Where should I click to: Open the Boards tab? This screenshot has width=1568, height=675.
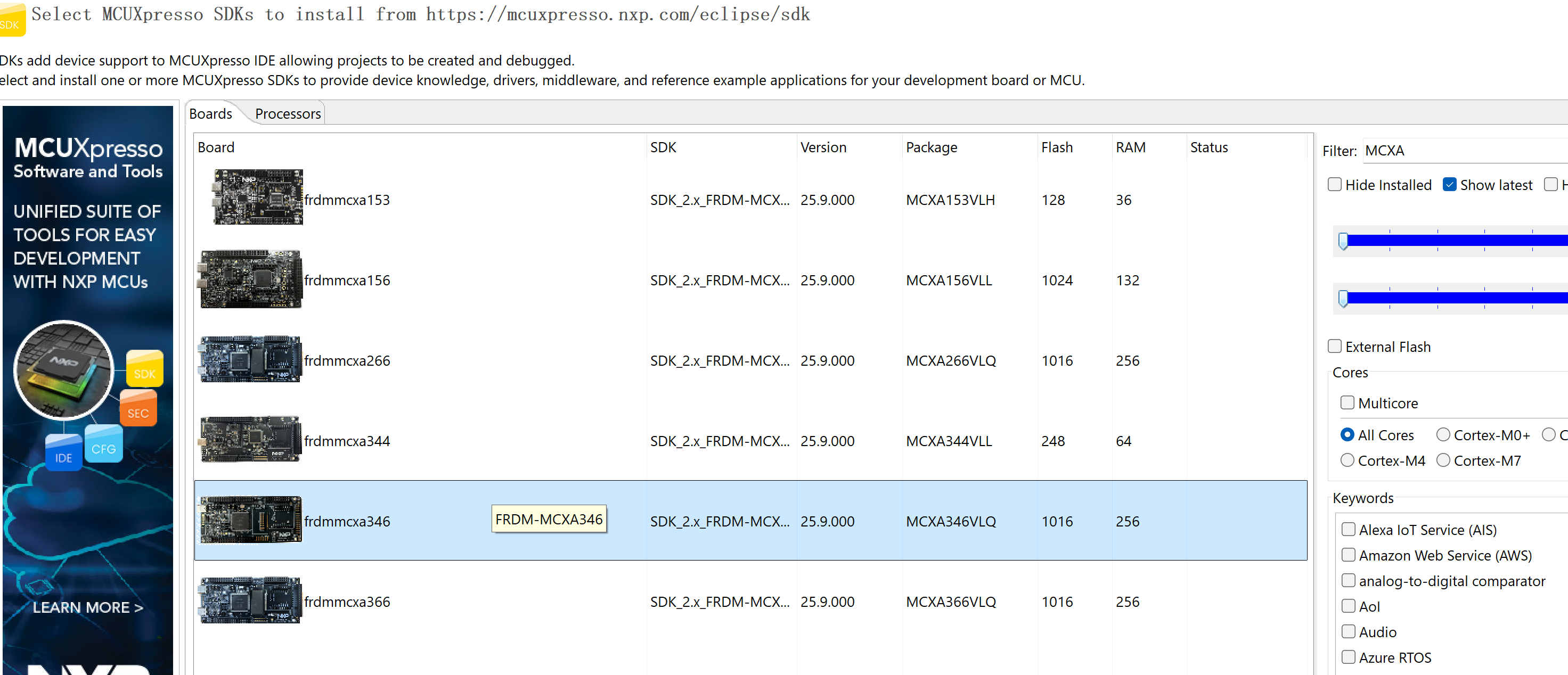click(210, 114)
